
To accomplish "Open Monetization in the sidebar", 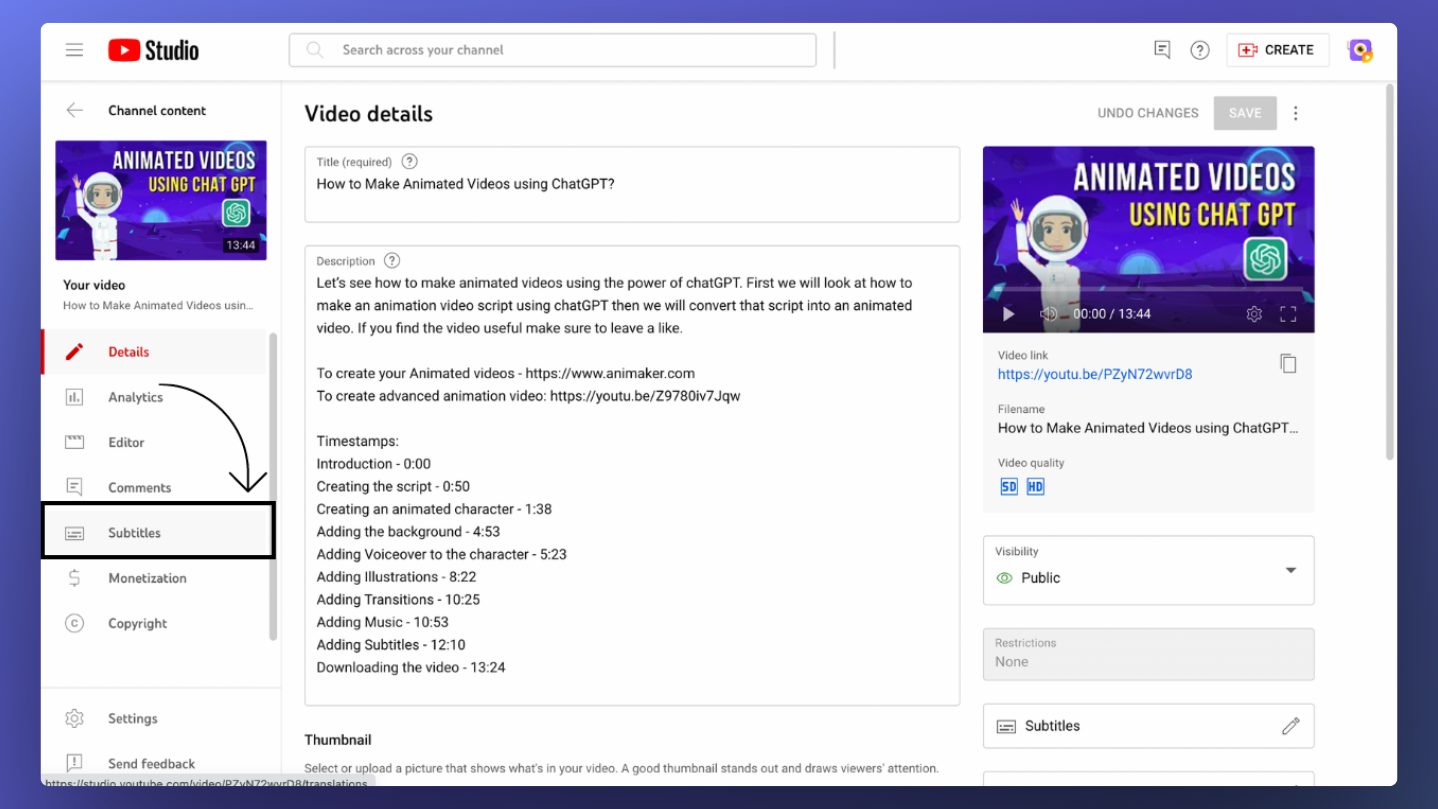I will pos(153,578).
